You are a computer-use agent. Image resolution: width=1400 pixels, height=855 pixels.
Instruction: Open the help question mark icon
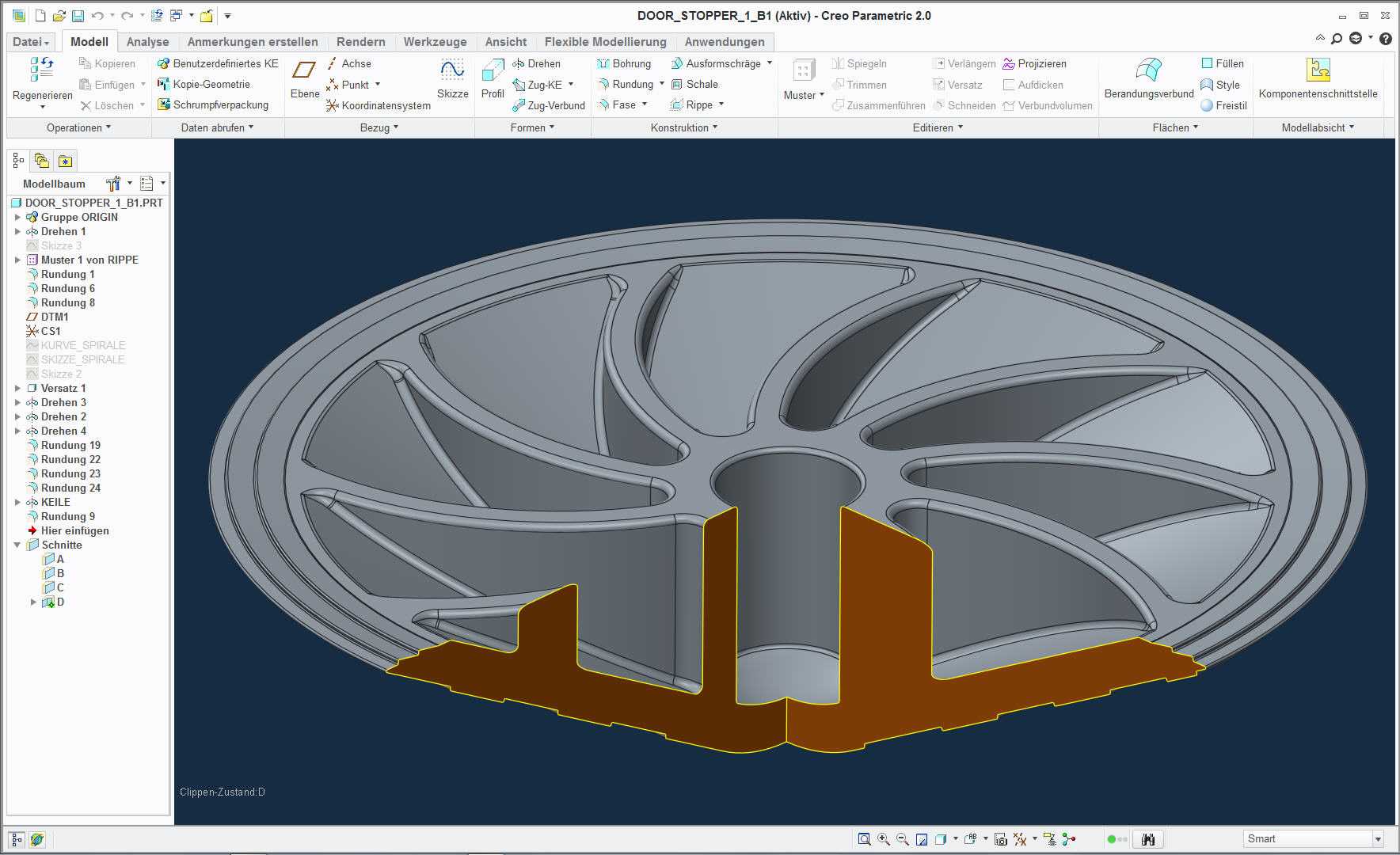point(1386,39)
